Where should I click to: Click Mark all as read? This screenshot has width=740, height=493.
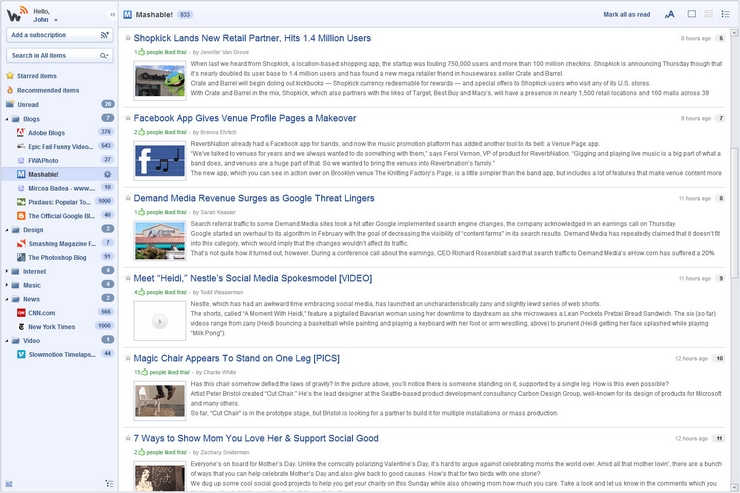click(626, 15)
